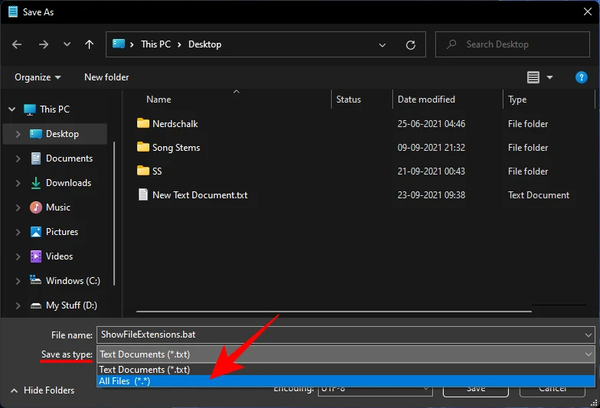Change the view layout icon
The image size is (600, 408).
[x=533, y=77]
